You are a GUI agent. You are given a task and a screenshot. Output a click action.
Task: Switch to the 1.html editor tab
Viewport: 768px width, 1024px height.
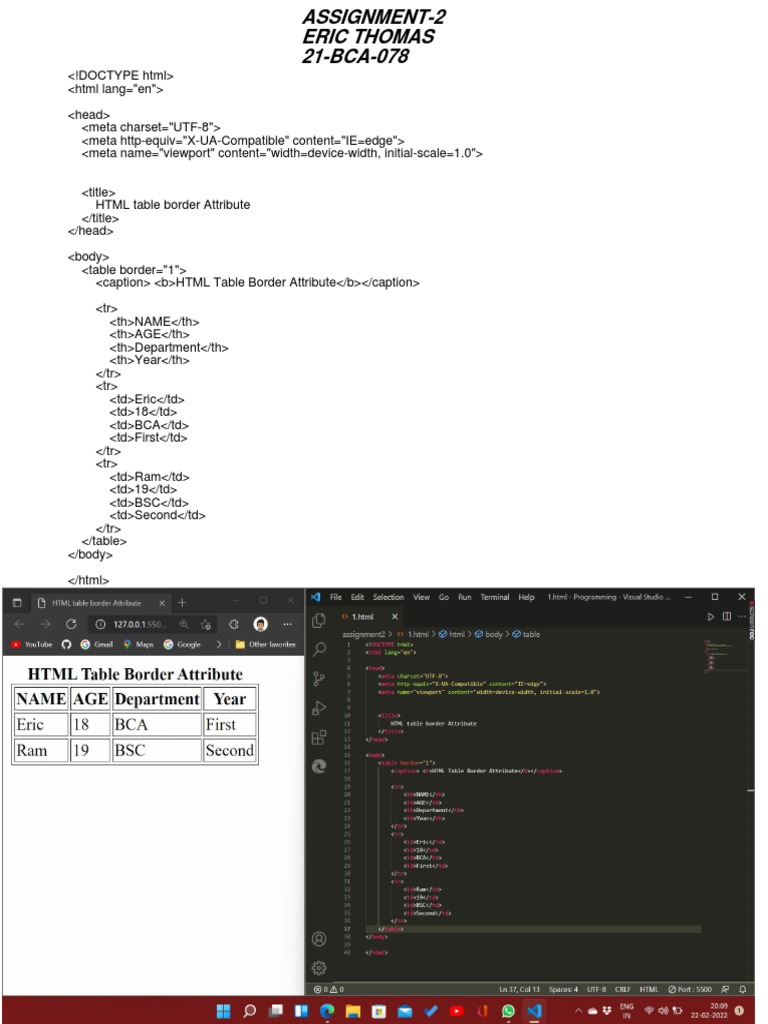tap(361, 617)
